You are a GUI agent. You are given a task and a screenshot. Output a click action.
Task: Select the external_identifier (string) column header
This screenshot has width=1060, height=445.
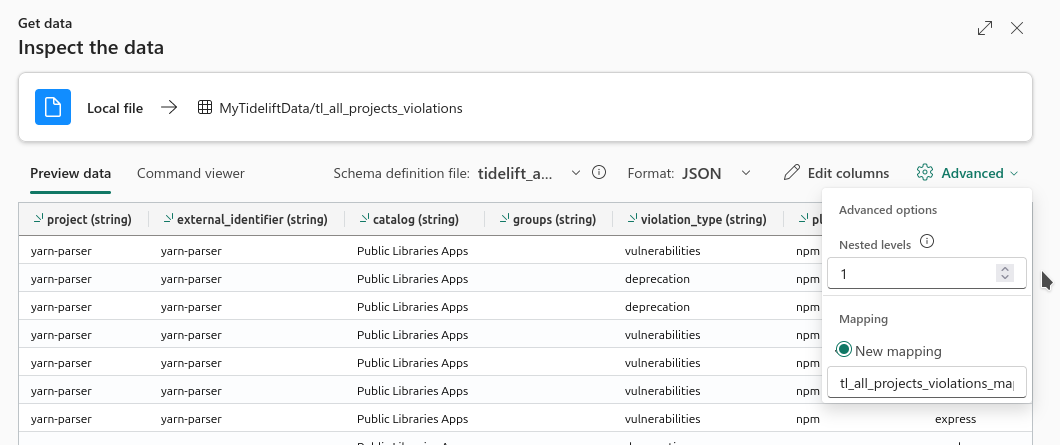tap(246, 219)
